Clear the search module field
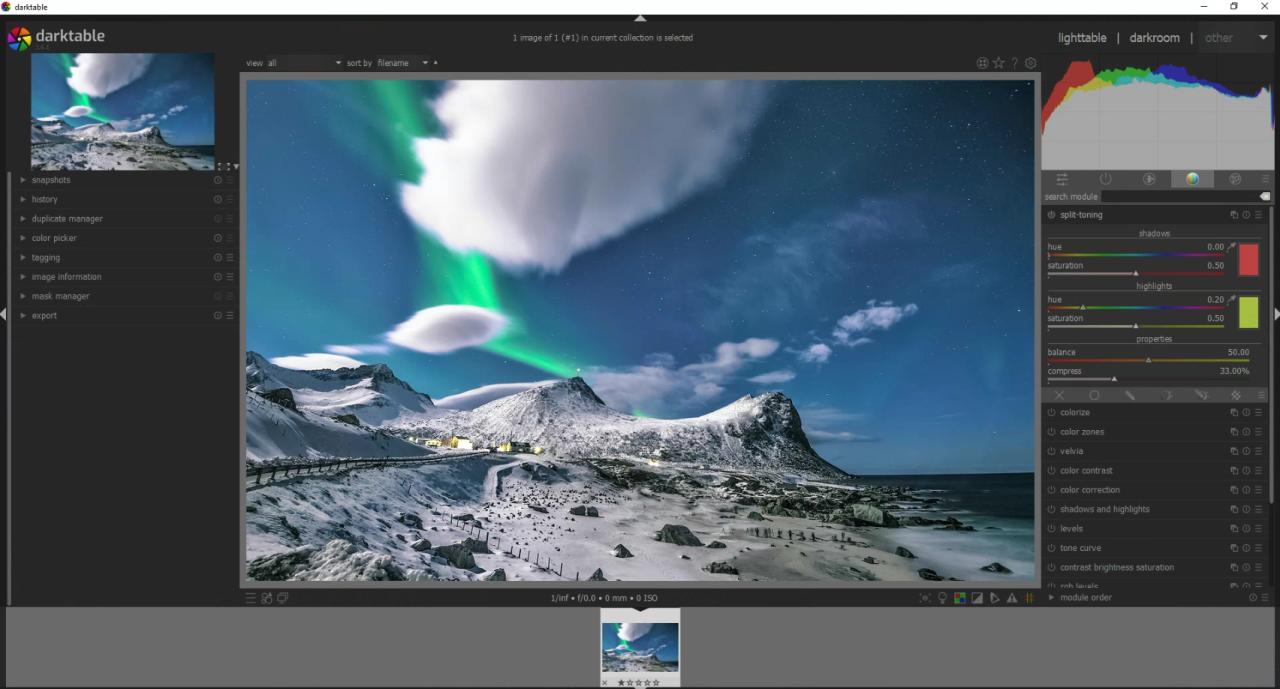Image resolution: width=1280 pixels, height=689 pixels. pos(1265,197)
